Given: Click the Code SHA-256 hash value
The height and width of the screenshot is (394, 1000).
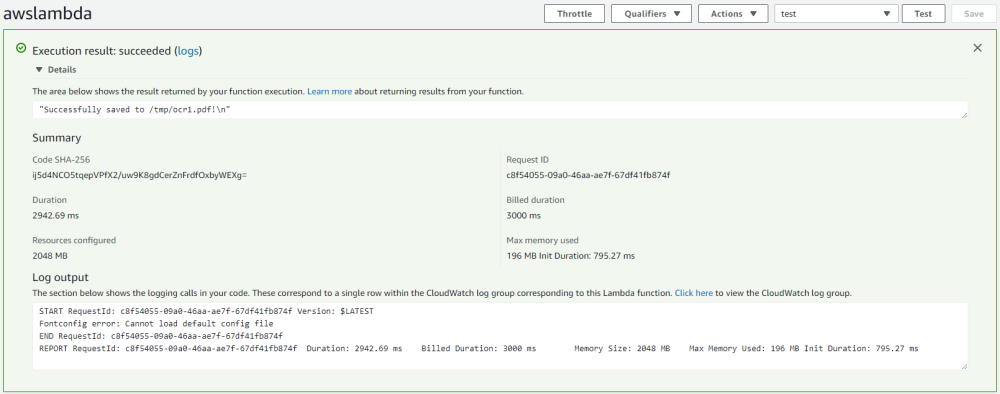Looking at the screenshot, I should tap(140, 175).
